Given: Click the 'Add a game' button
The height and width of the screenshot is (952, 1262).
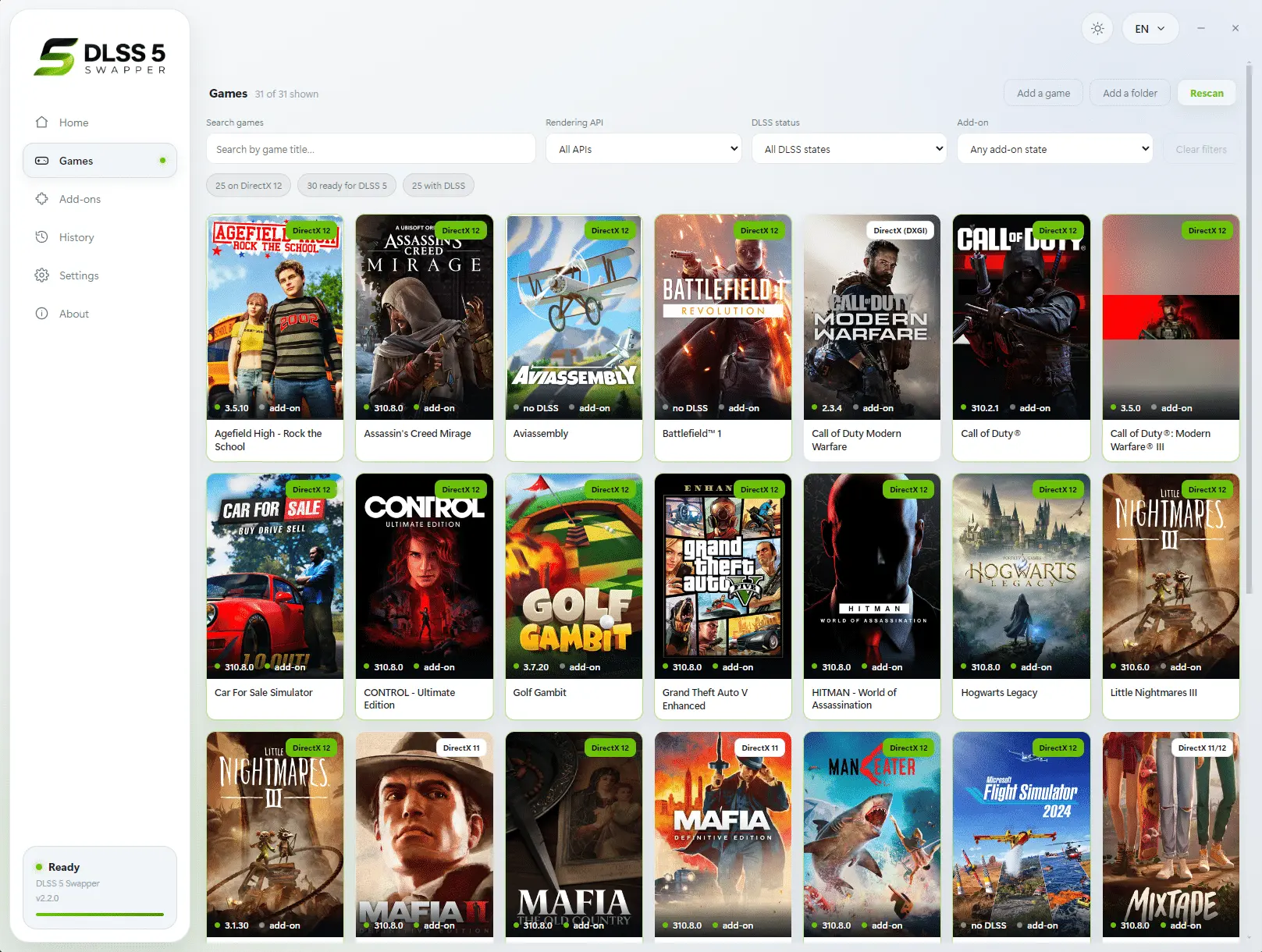Looking at the screenshot, I should (x=1043, y=93).
